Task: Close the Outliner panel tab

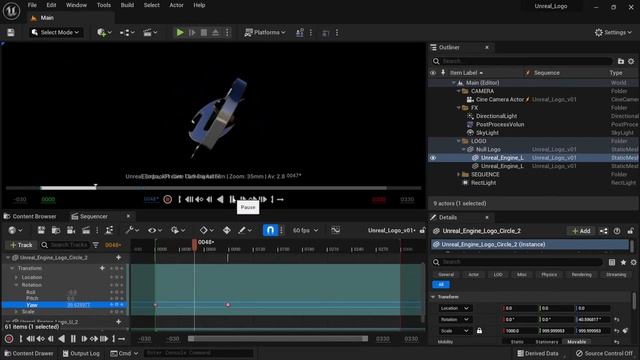Action: (x=487, y=47)
